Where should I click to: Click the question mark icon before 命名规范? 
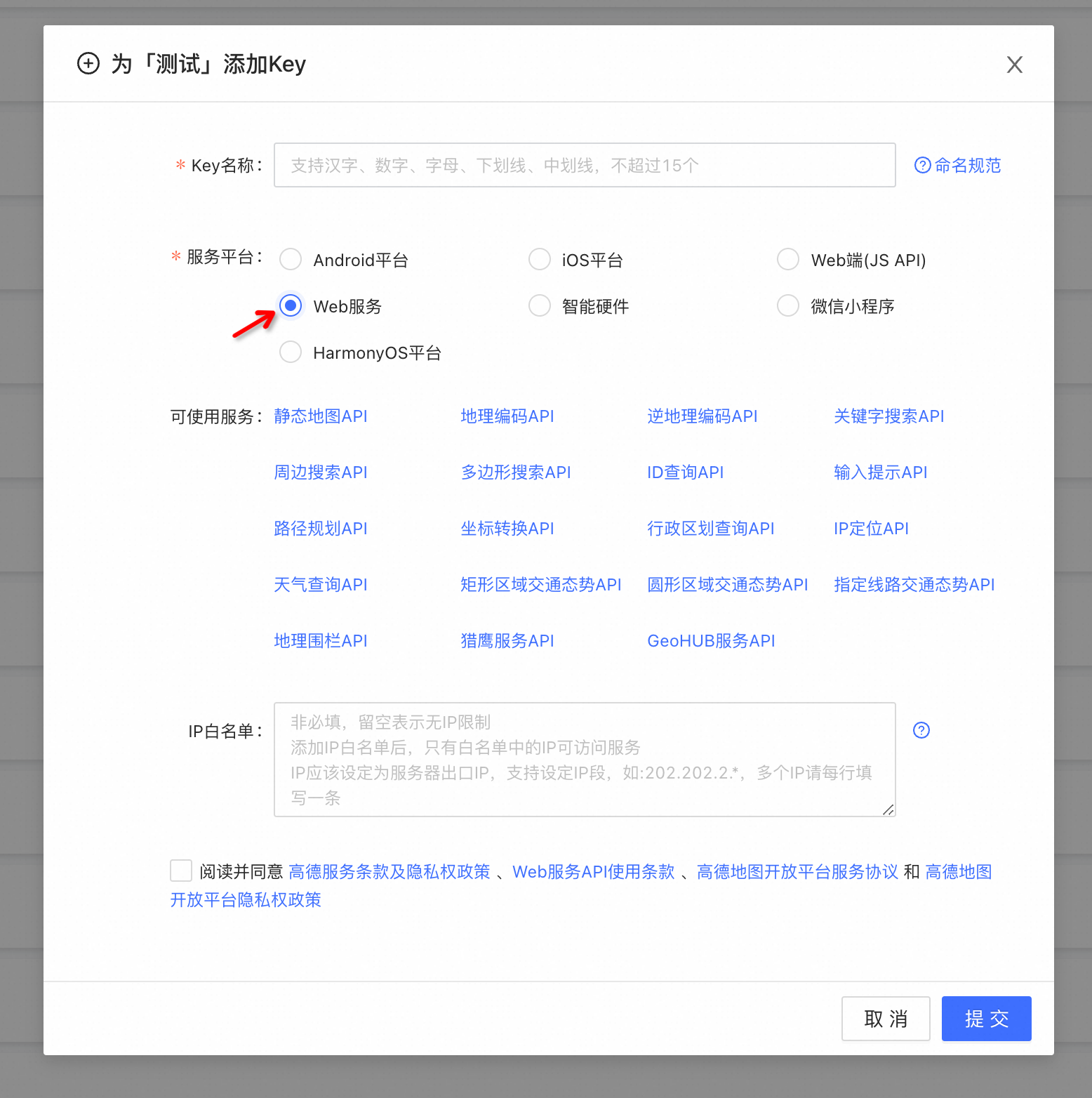point(921,165)
